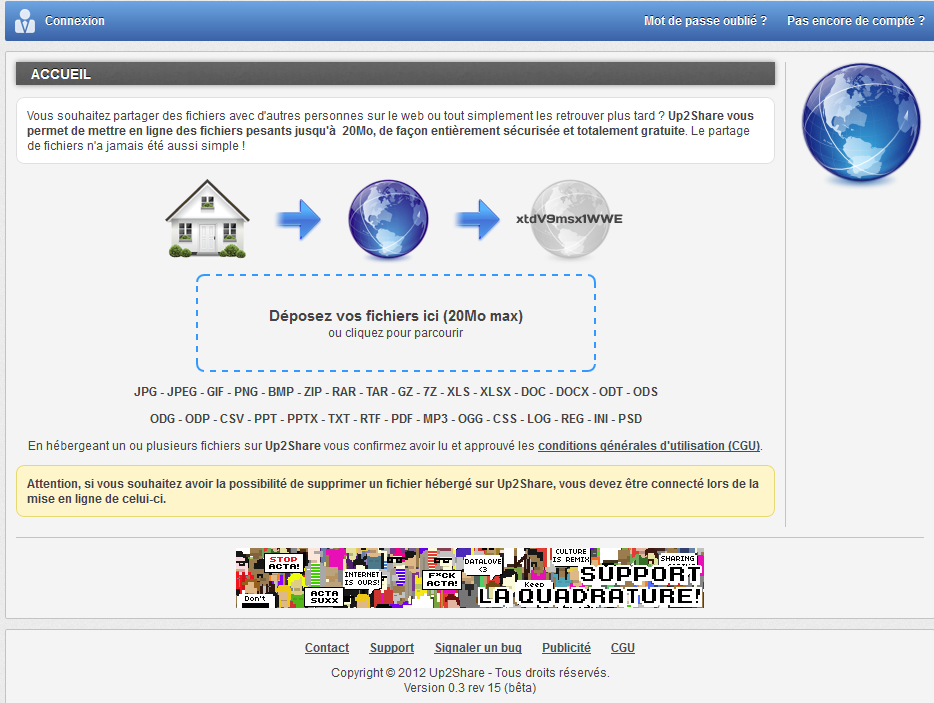Open the Support footer link

click(x=391, y=648)
